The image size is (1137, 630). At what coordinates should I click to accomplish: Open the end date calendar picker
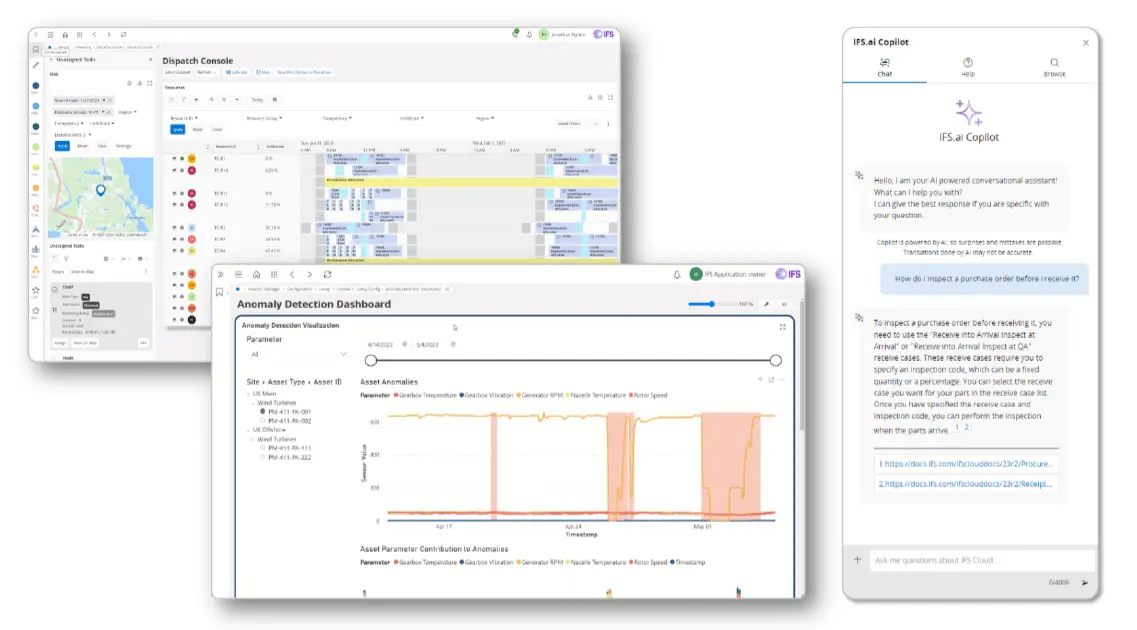pyautogui.click(x=453, y=344)
